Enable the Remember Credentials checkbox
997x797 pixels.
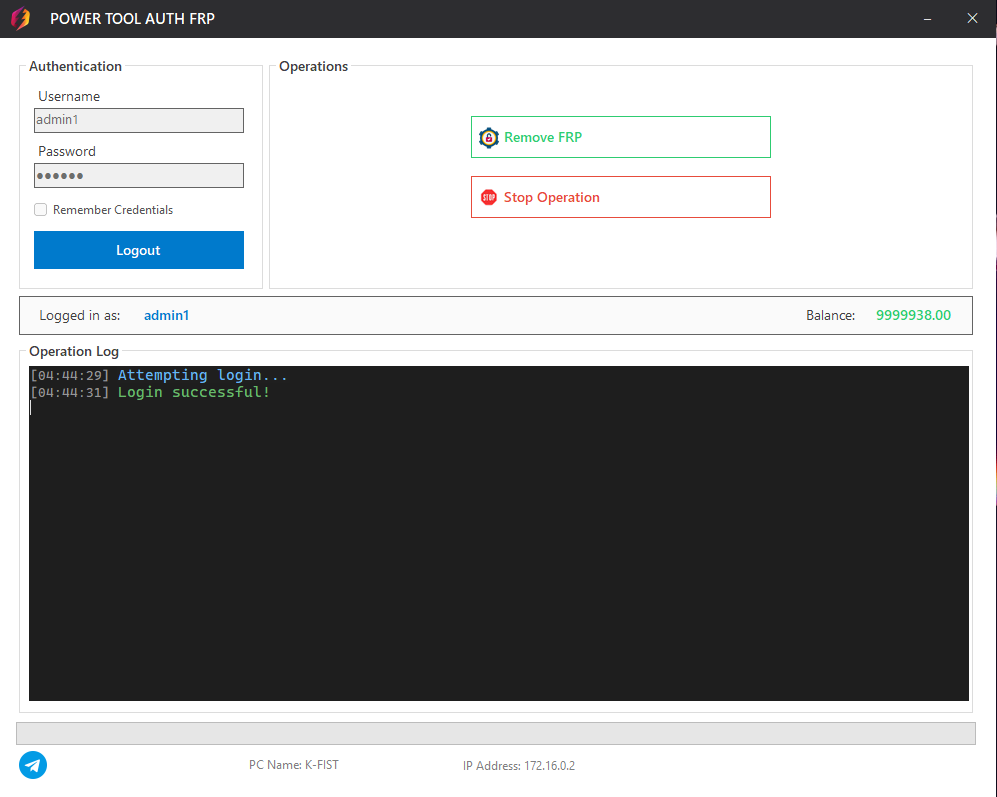(x=40, y=209)
